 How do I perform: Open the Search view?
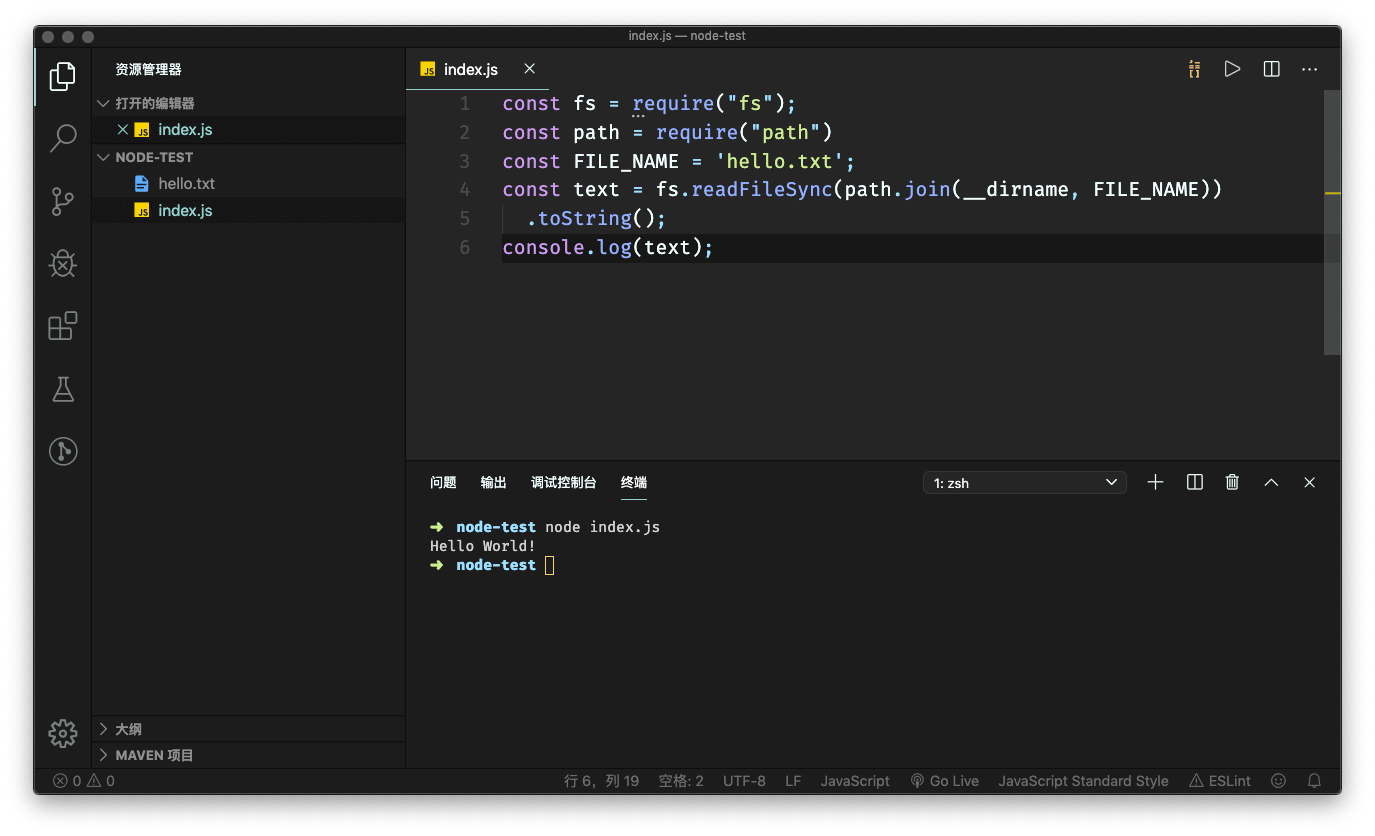[x=62, y=138]
